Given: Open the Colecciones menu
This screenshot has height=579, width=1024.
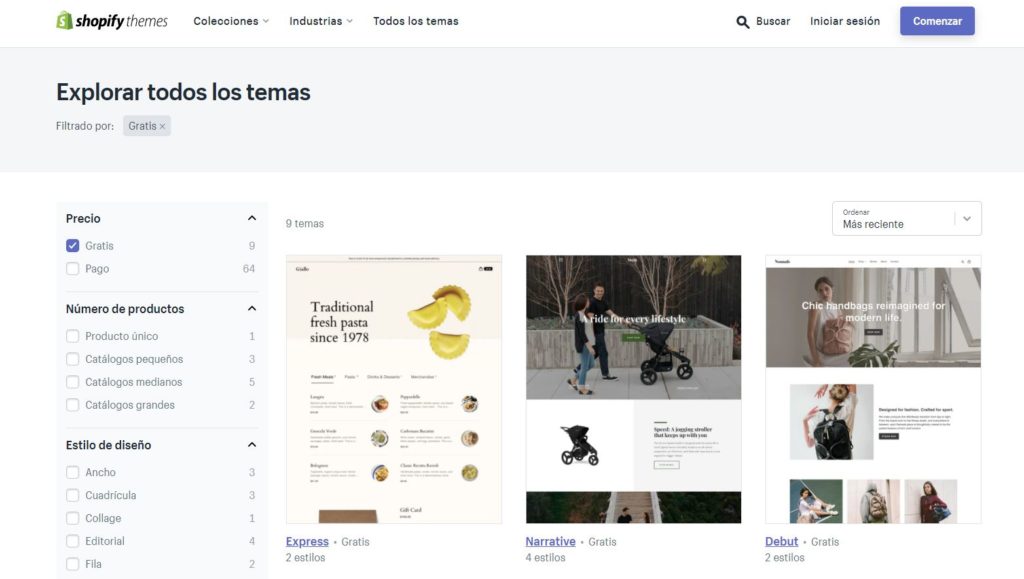Looking at the screenshot, I should coord(231,21).
